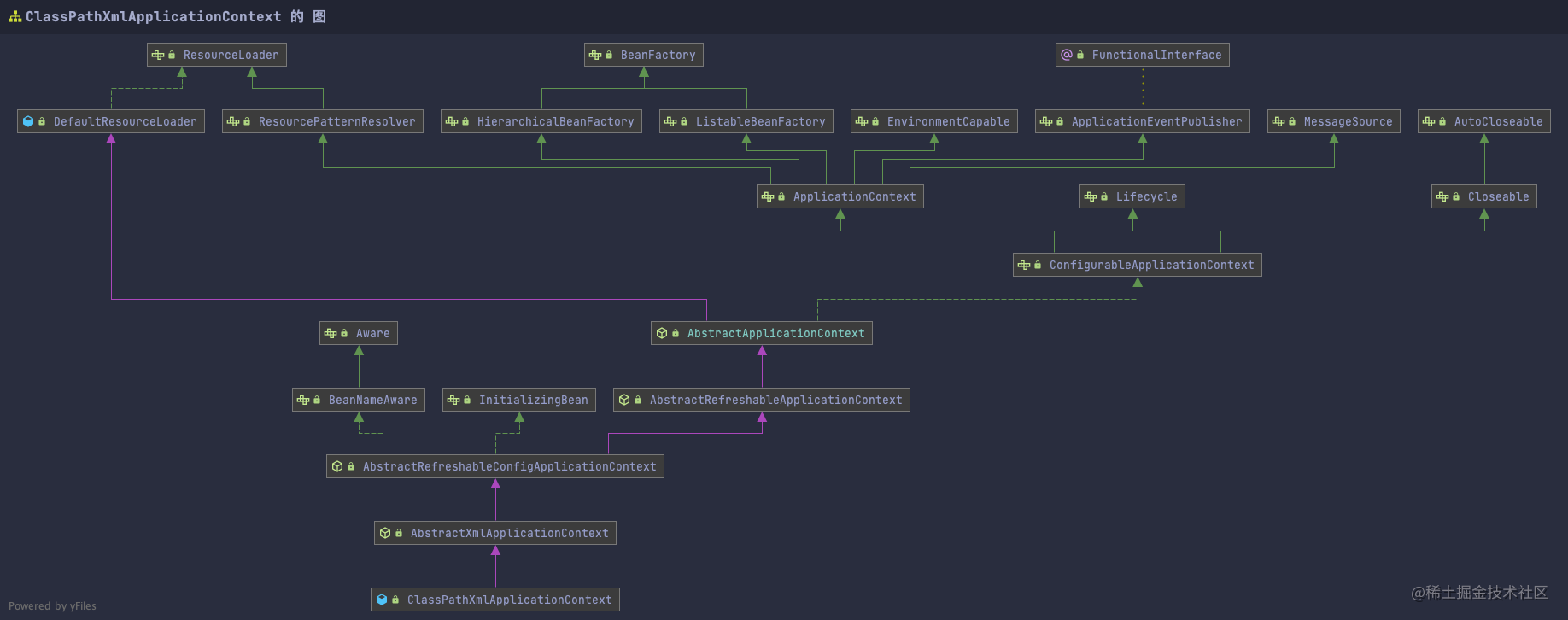Screen dimensions: 1568x620
Task: Click the class icon on DefaultResourceLoader
Action: click(28, 121)
